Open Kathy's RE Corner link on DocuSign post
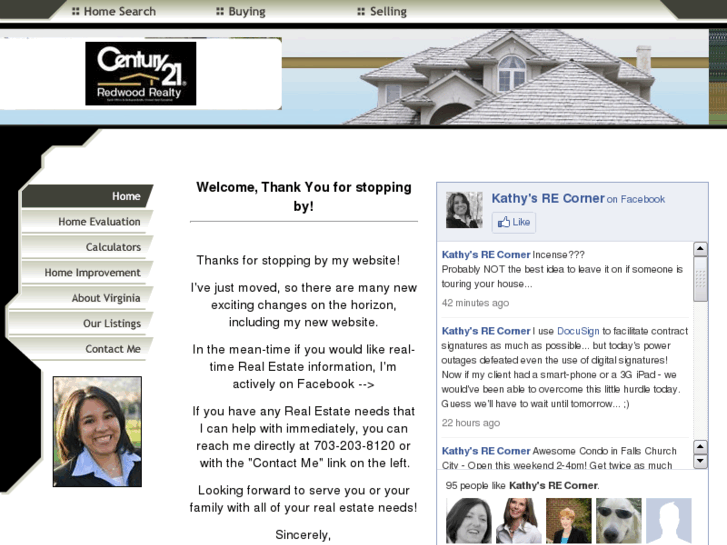 click(x=485, y=331)
